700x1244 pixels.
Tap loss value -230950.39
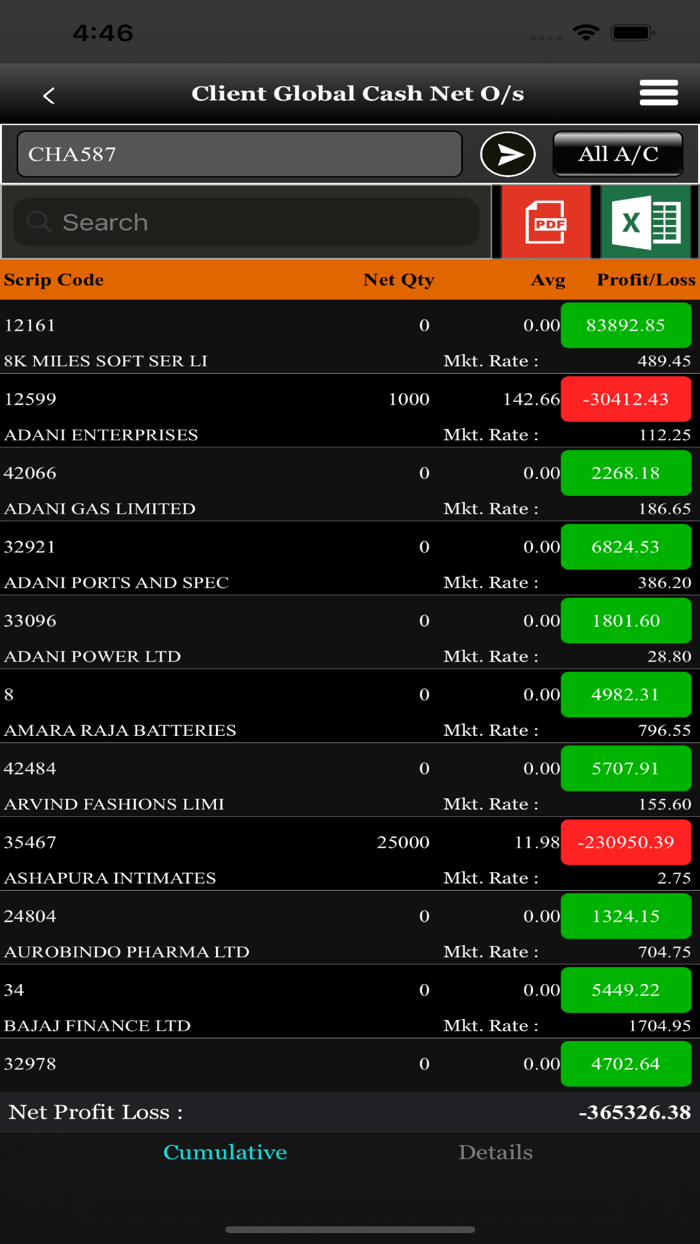(x=626, y=843)
